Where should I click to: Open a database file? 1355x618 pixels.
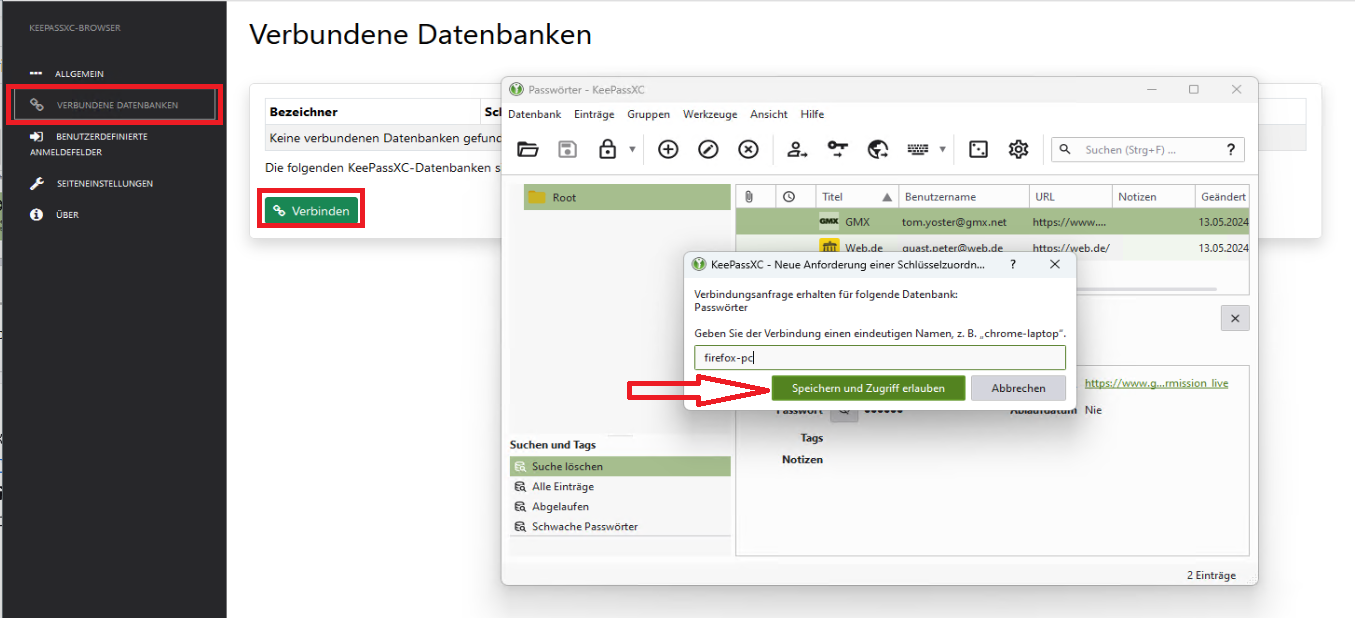click(x=527, y=149)
